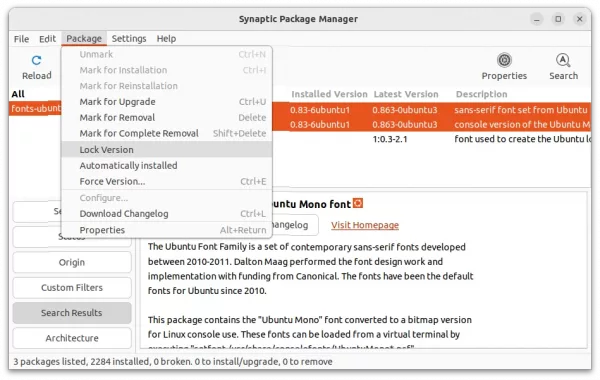This screenshot has width=600, height=380.
Task: Click the Custom Filters button
Action: point(72,288)
